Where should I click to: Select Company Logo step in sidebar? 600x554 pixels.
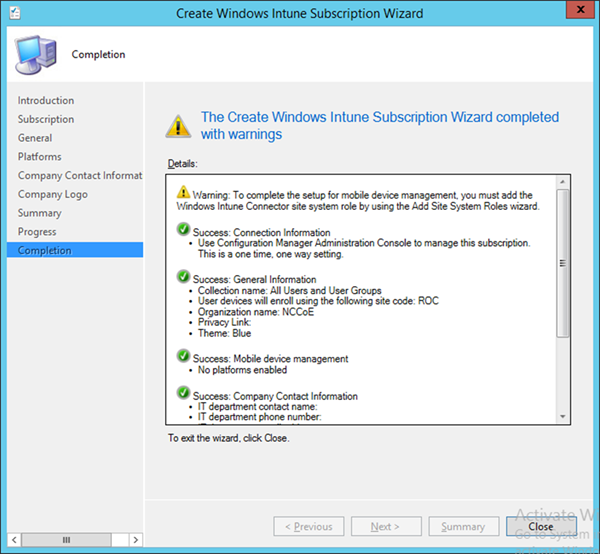click(x=53, y=194)
